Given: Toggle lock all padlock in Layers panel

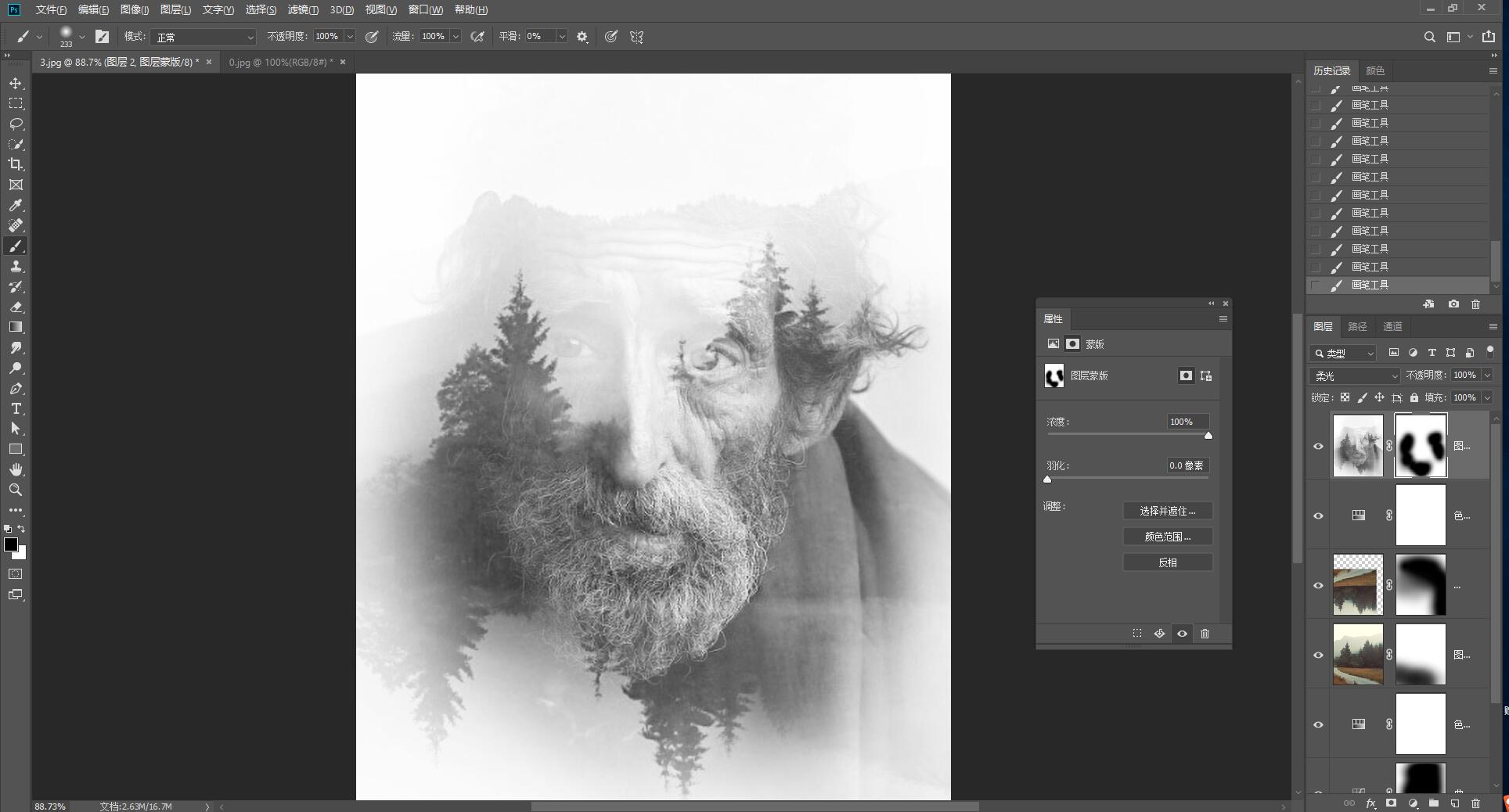Looking at the screenshot, I should tap(1414, 397).
